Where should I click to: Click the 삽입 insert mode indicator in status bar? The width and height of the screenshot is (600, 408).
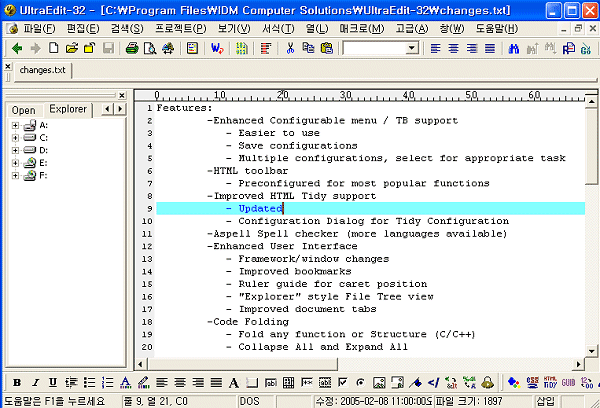coord(545,401)
